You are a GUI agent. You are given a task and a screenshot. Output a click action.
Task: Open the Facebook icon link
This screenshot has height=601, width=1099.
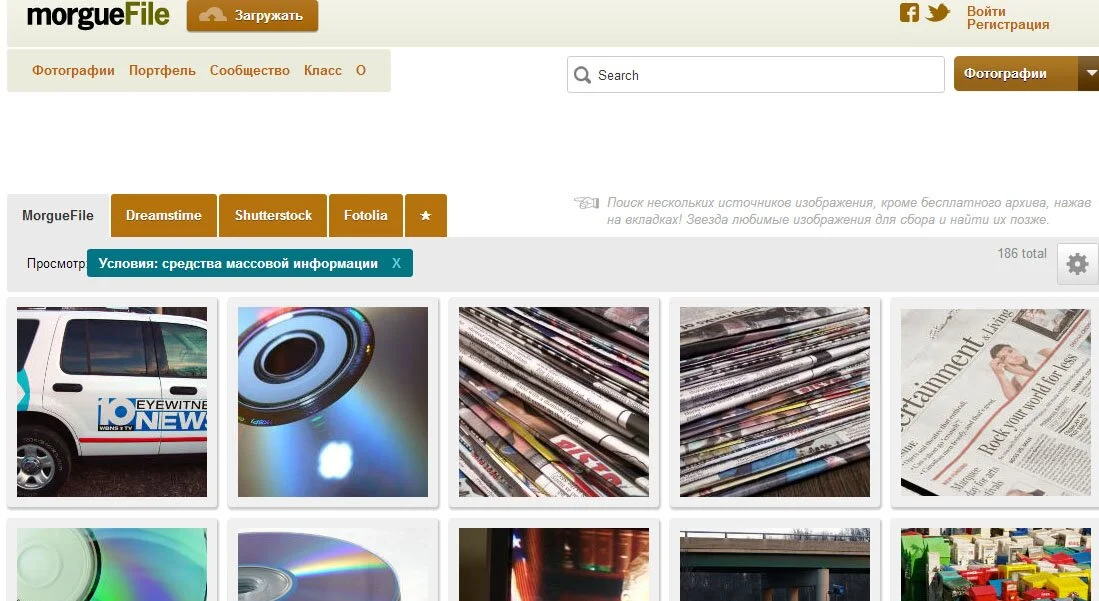point(909,13)
